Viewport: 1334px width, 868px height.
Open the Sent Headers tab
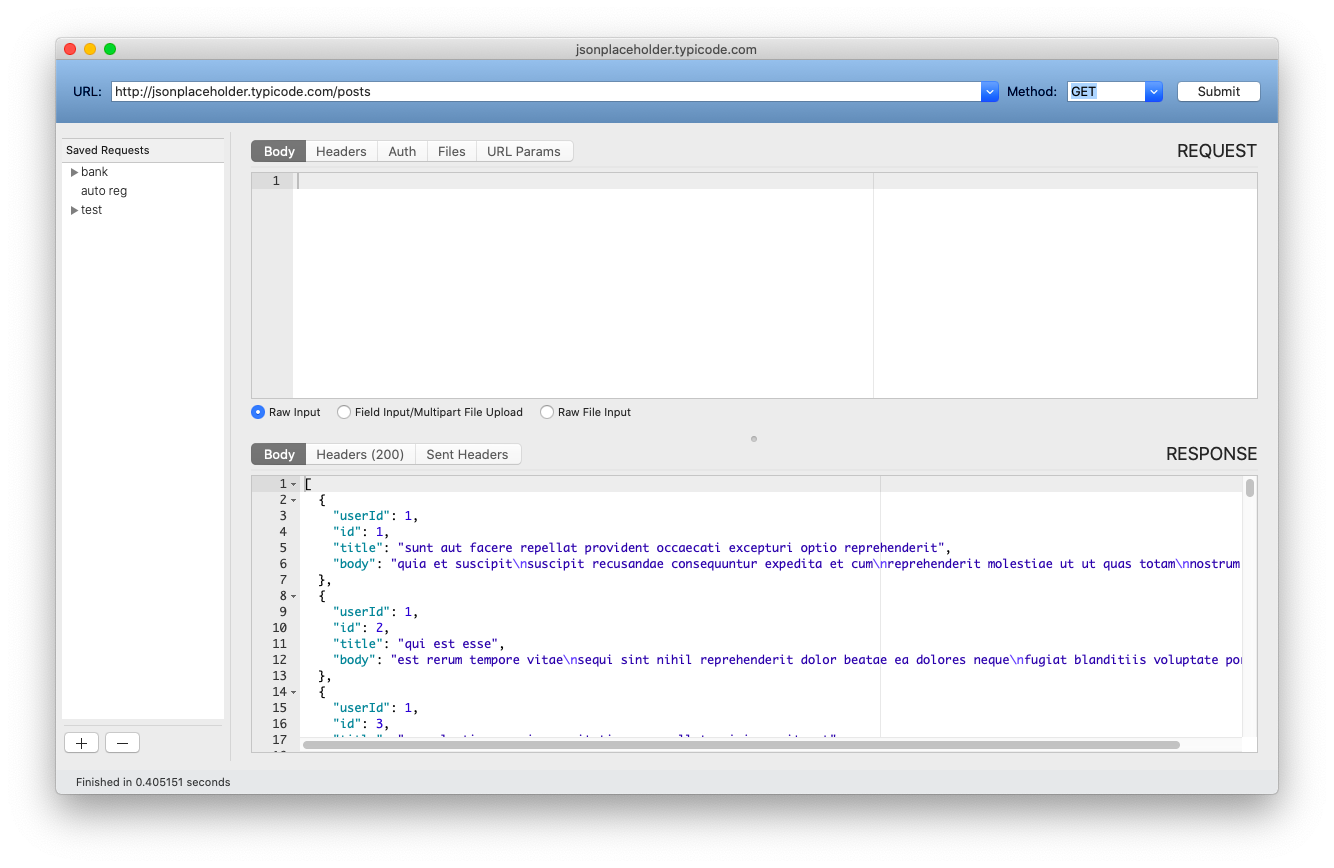(467, 454)
